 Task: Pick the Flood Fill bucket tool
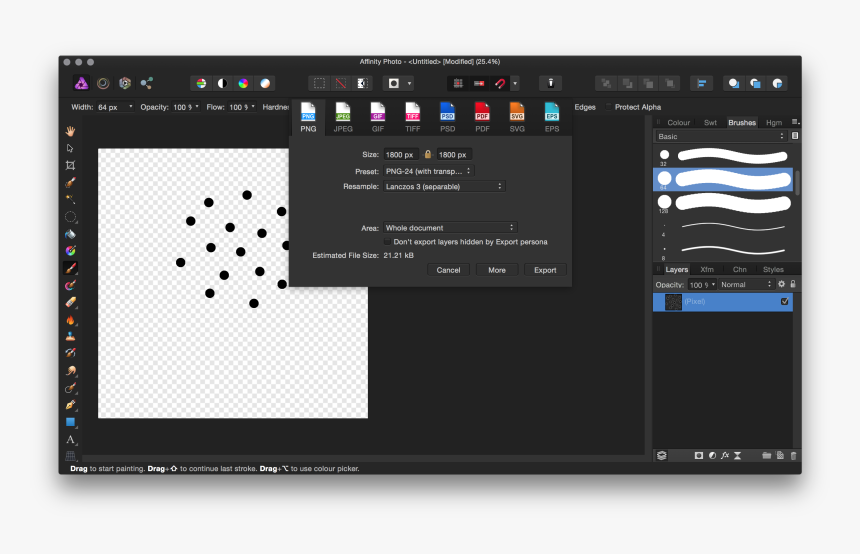pyautogui.click(x=70, y=234)
